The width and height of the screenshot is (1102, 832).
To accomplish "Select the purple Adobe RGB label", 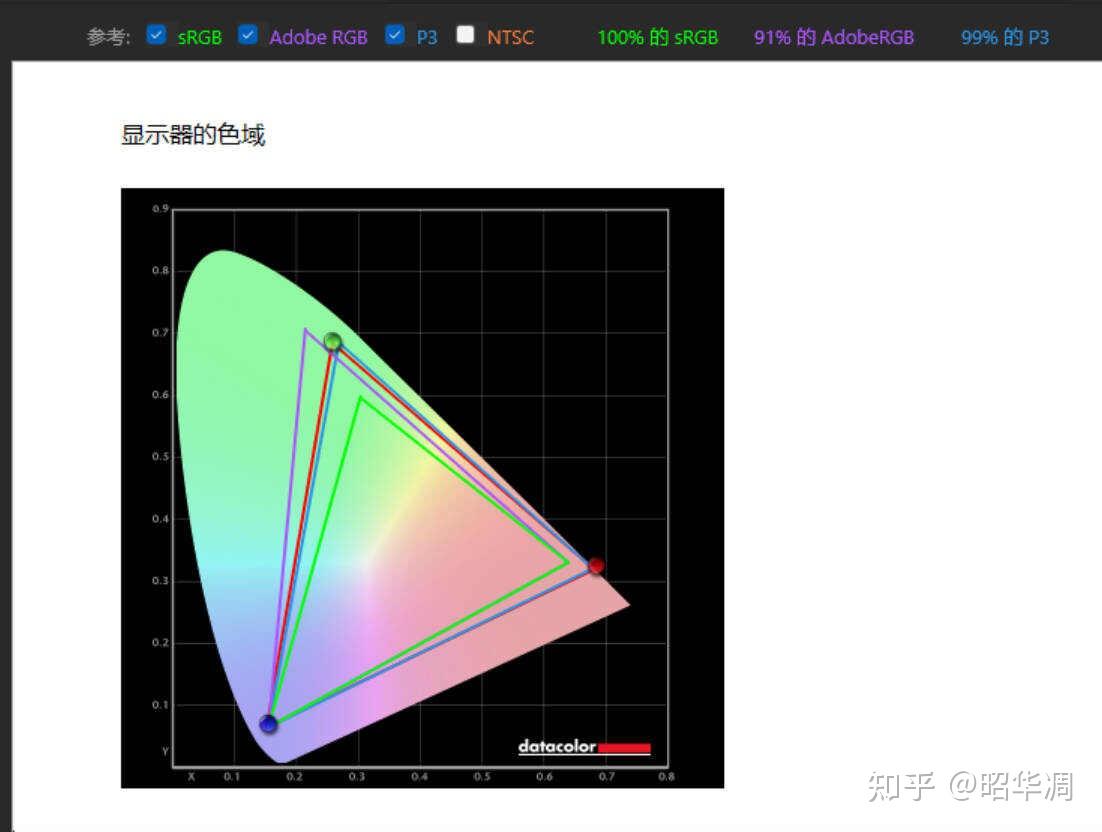I will pos(318,37).
